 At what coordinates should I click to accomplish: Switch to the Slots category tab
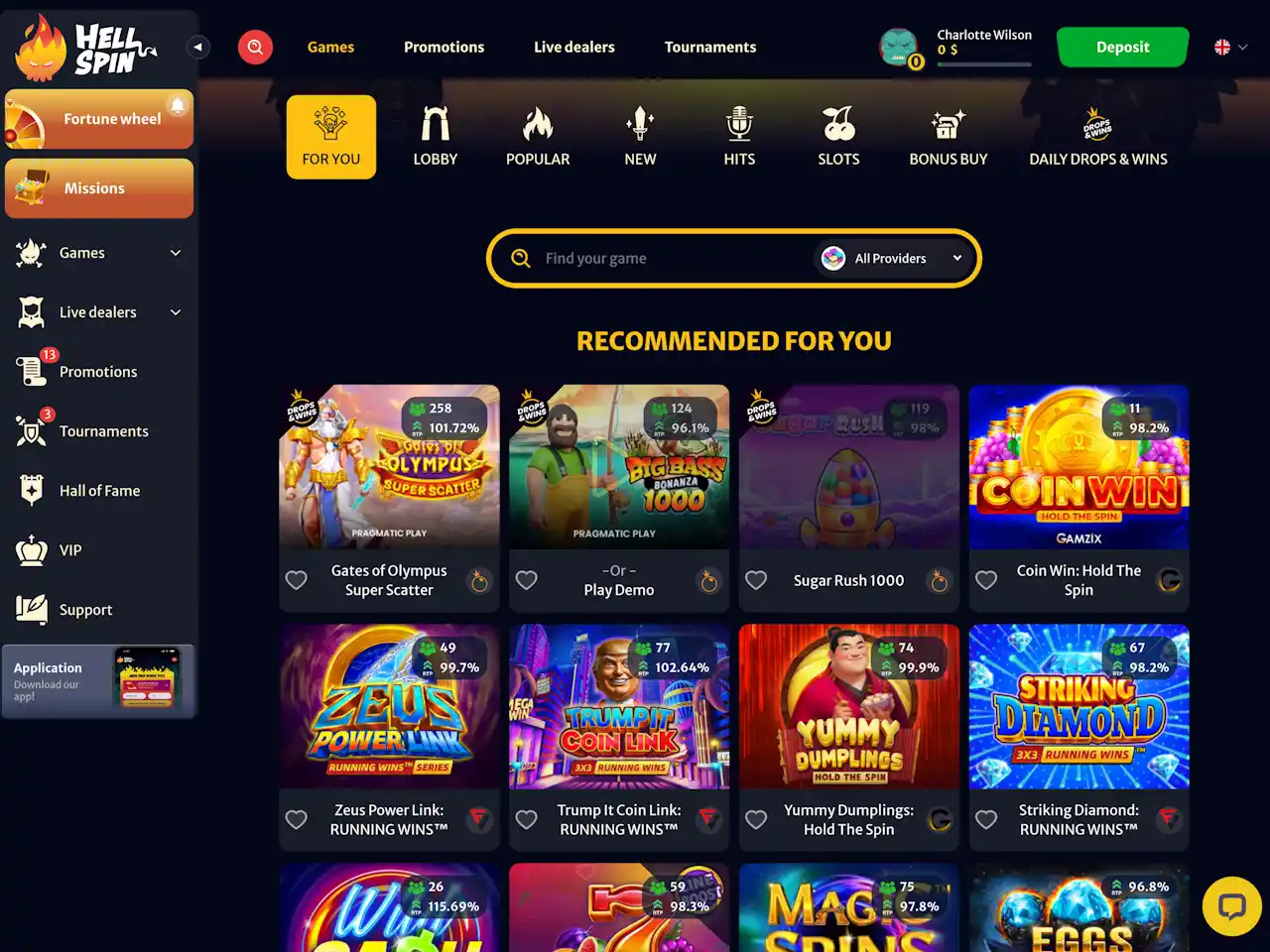[x=838, y=137]
